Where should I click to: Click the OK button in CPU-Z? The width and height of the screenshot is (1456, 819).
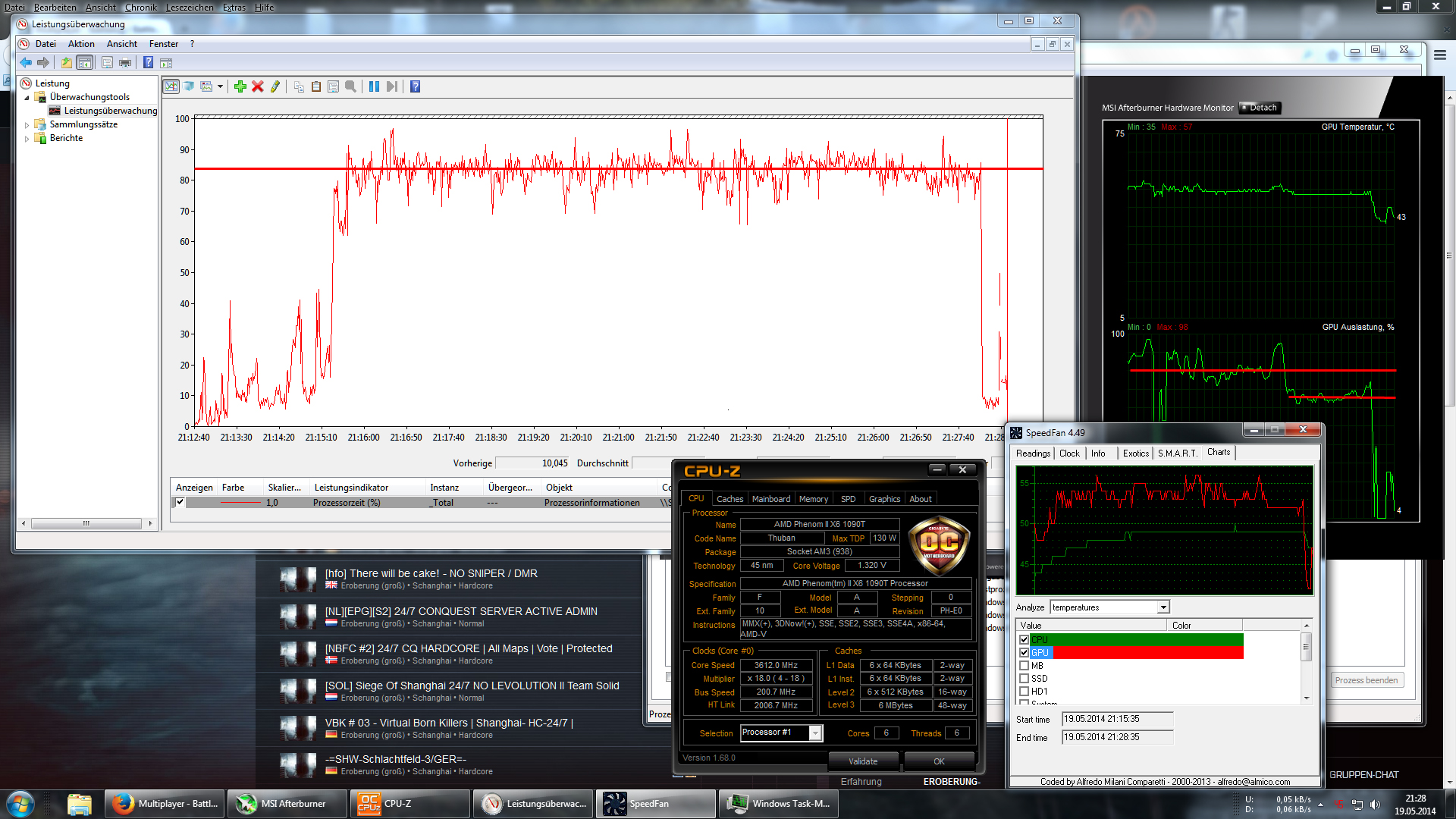(939, 761)
